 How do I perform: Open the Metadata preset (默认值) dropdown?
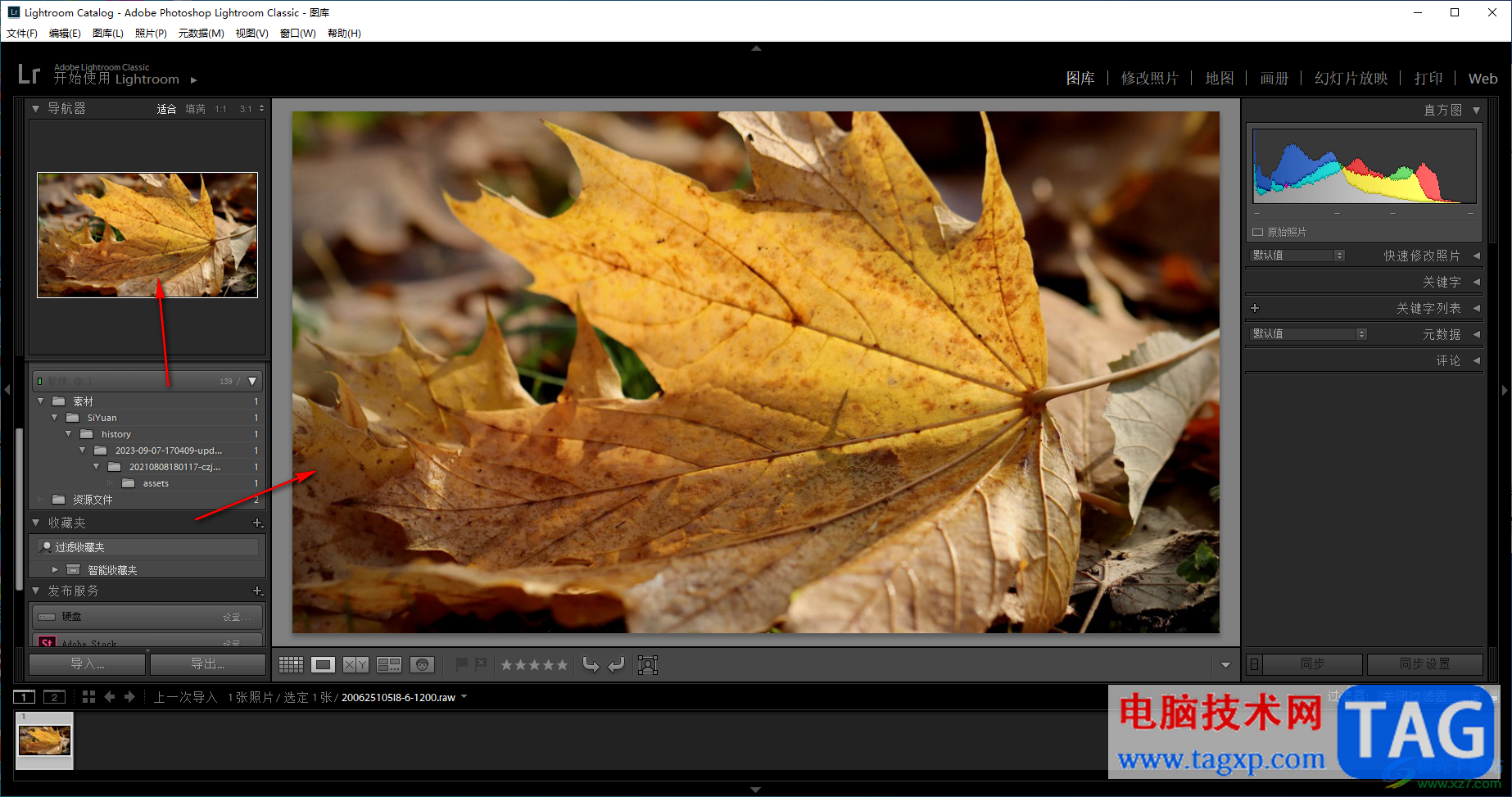[x=1308, y=334]
